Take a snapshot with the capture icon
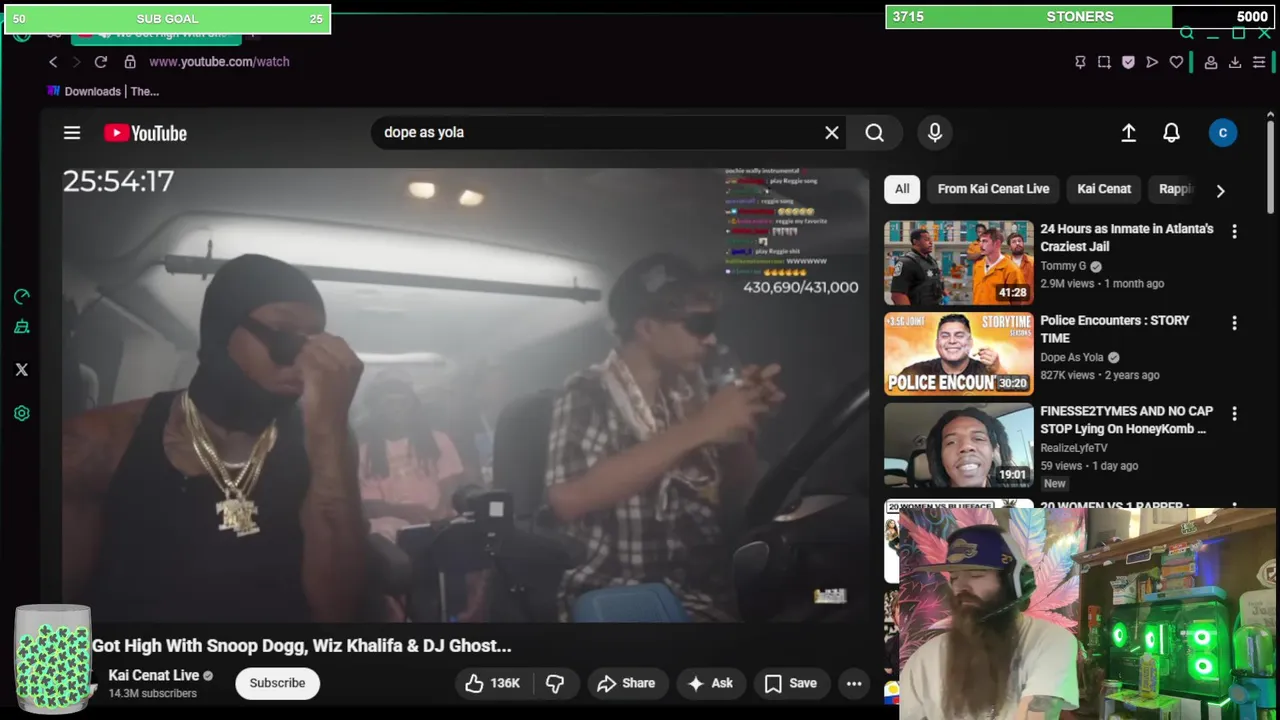Viewport: 1280px width, 720px height. pyautogui.click(x=1104, y=62)
